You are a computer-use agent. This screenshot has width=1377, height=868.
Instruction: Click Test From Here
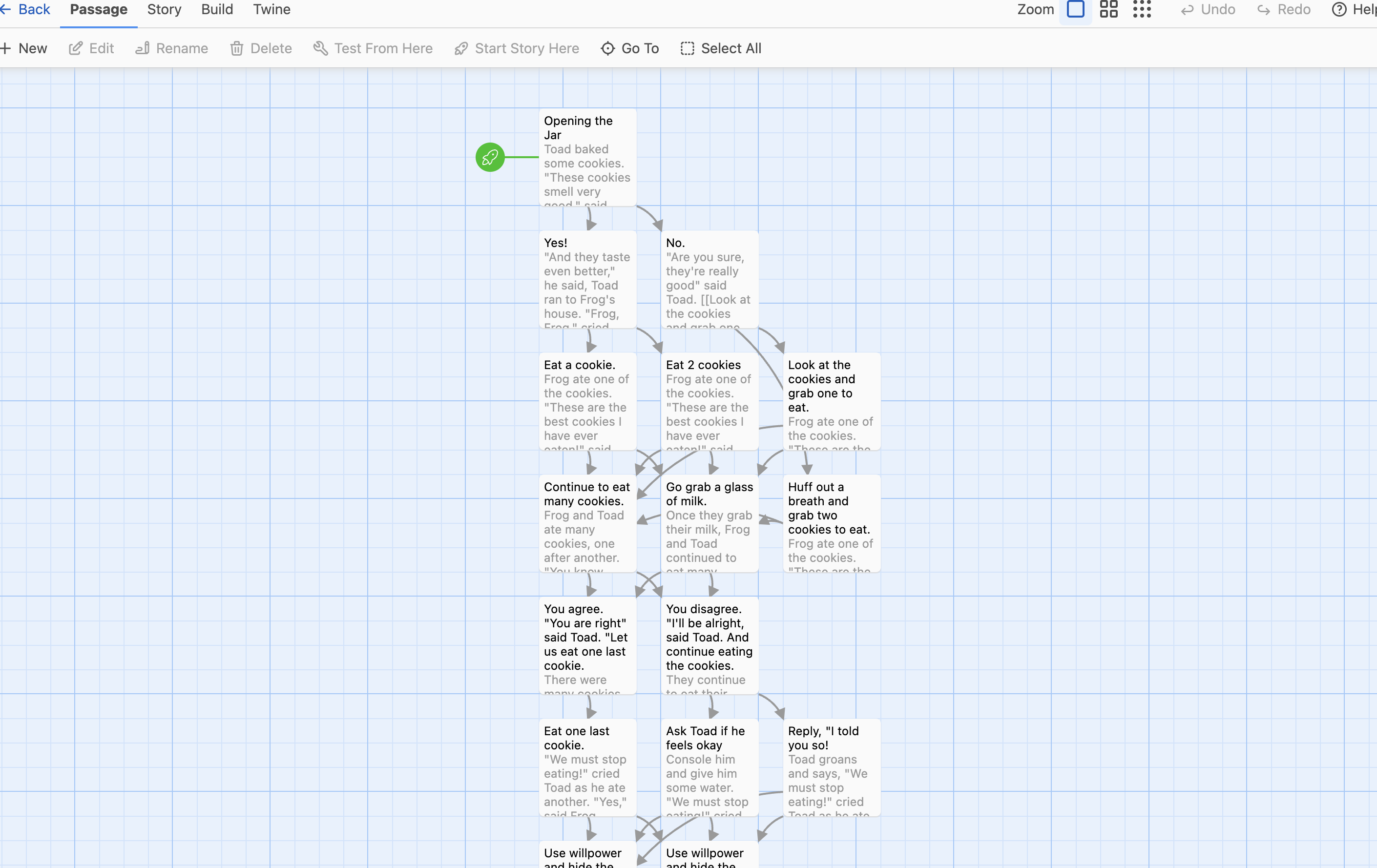(373, 49)
